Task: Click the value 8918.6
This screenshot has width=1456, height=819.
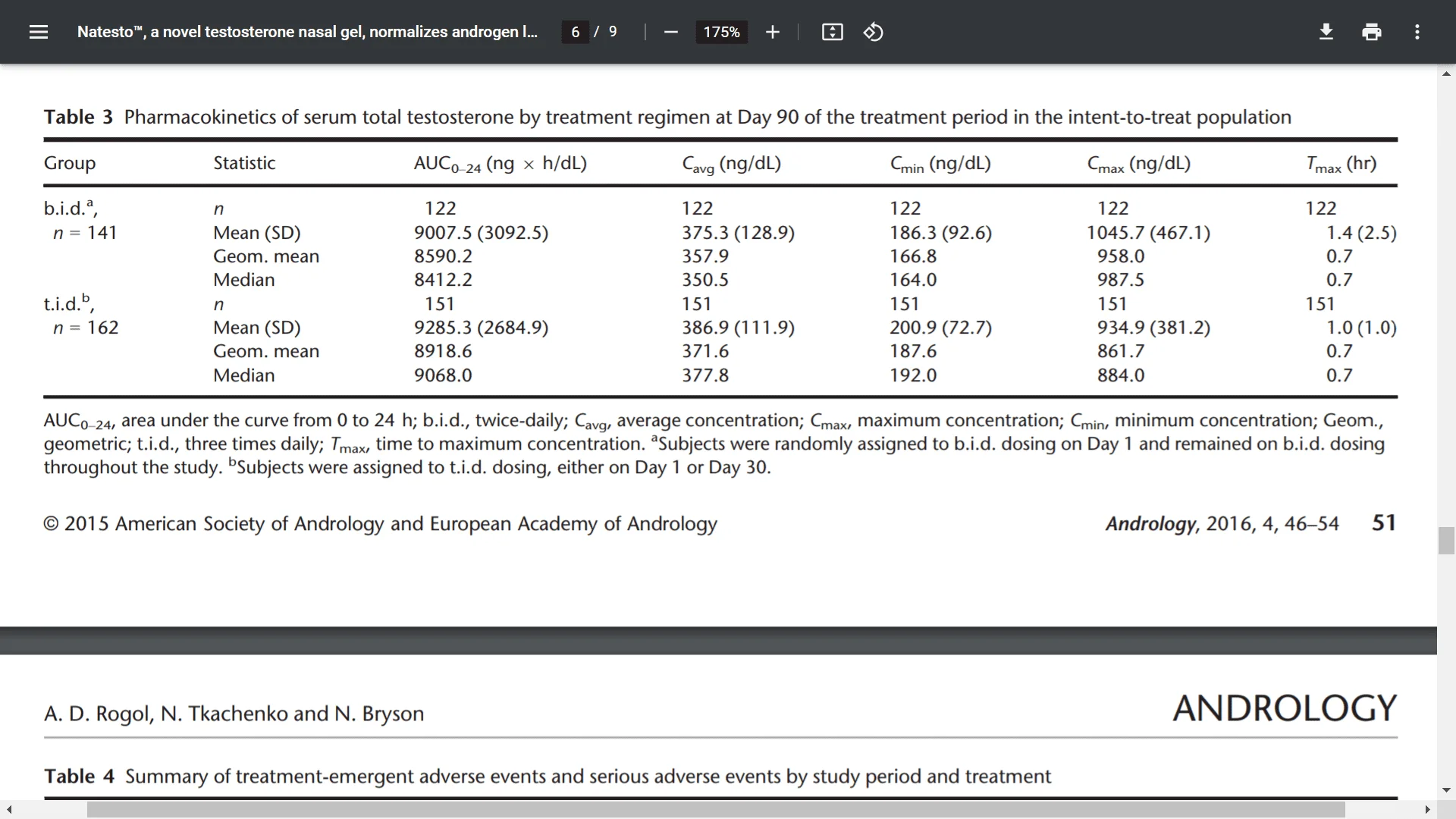Action: [443, 351]
